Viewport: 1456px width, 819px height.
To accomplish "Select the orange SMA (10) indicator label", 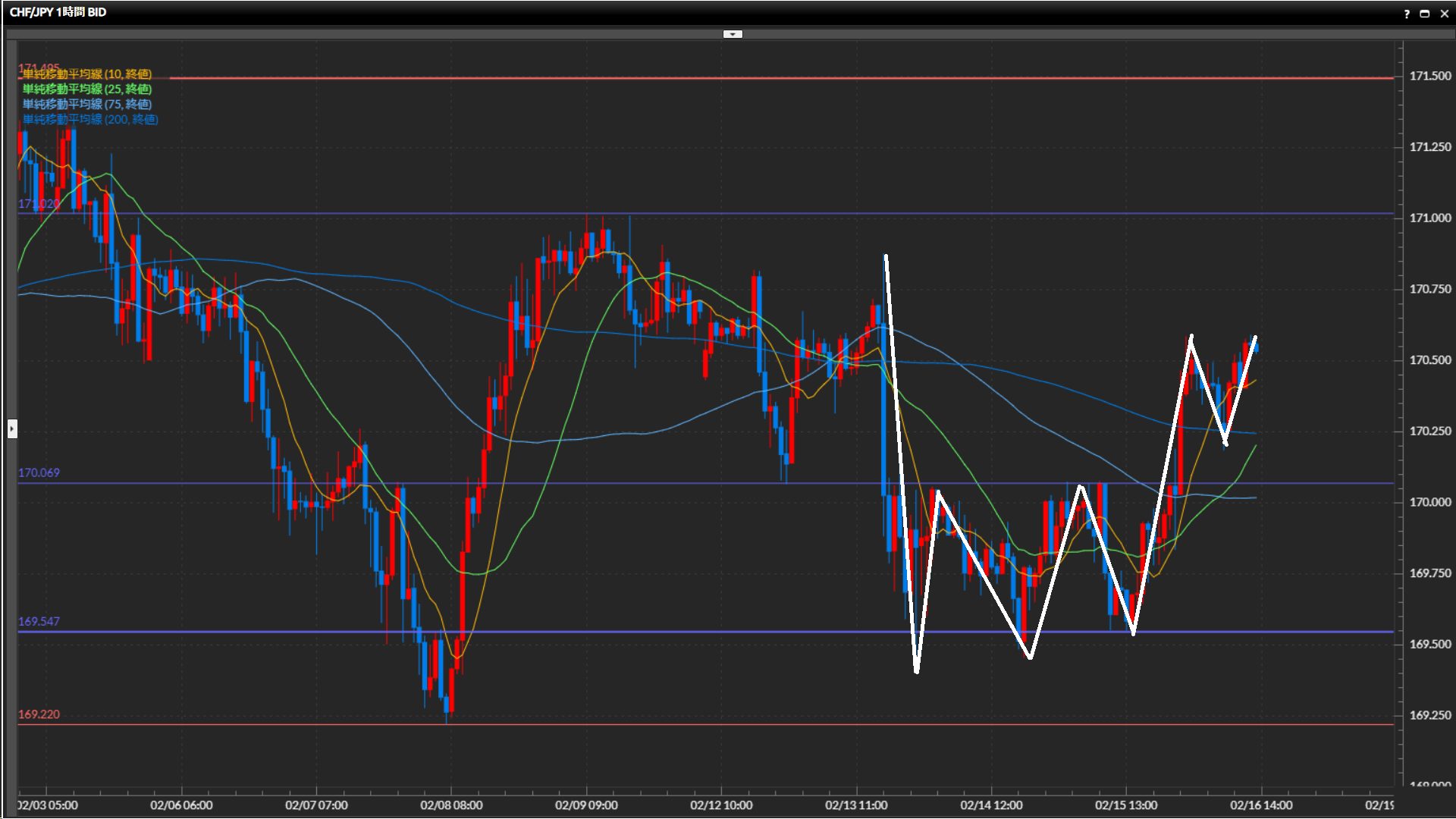I will tap(86, 74).
